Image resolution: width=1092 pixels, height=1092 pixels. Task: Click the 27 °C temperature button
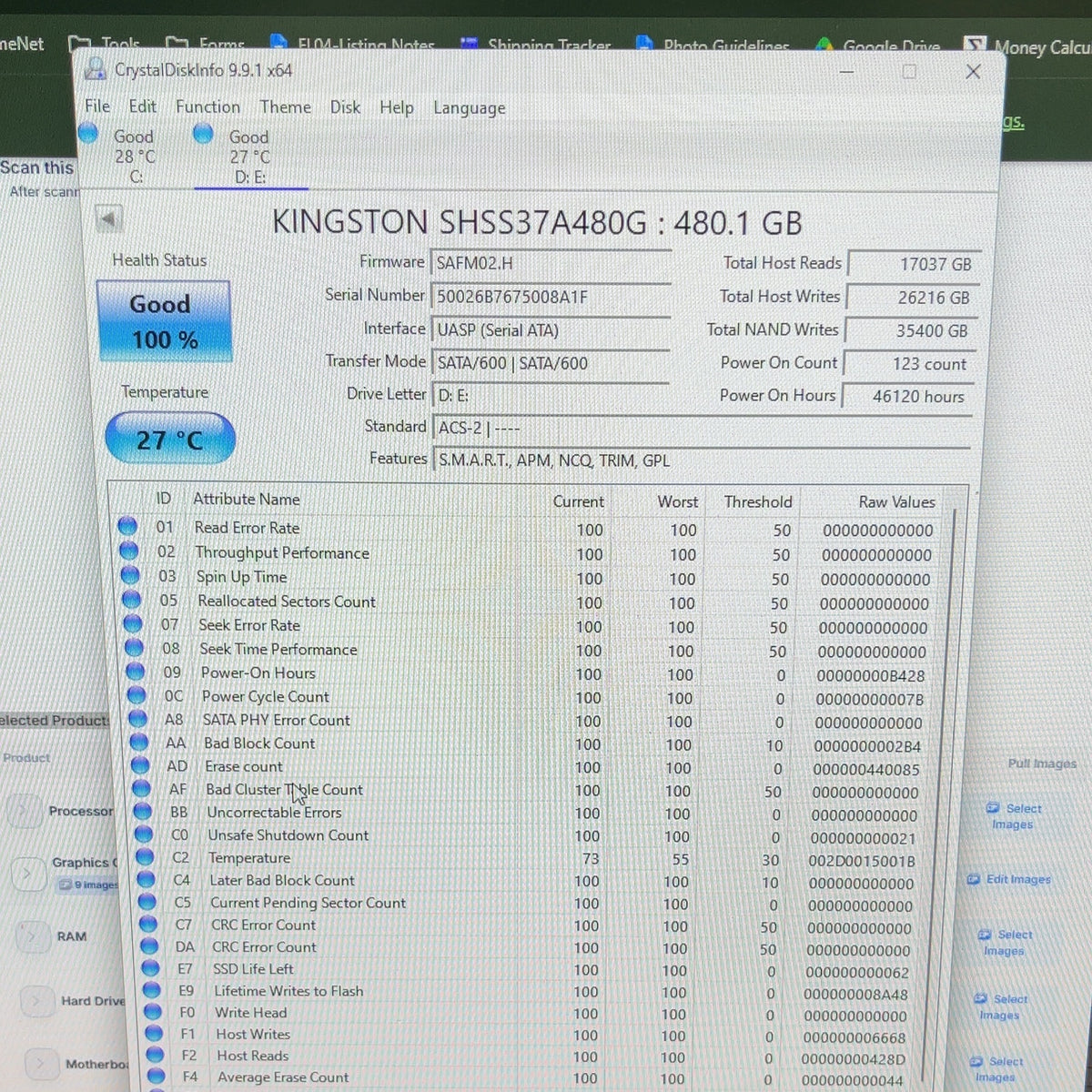pos(170,439)
